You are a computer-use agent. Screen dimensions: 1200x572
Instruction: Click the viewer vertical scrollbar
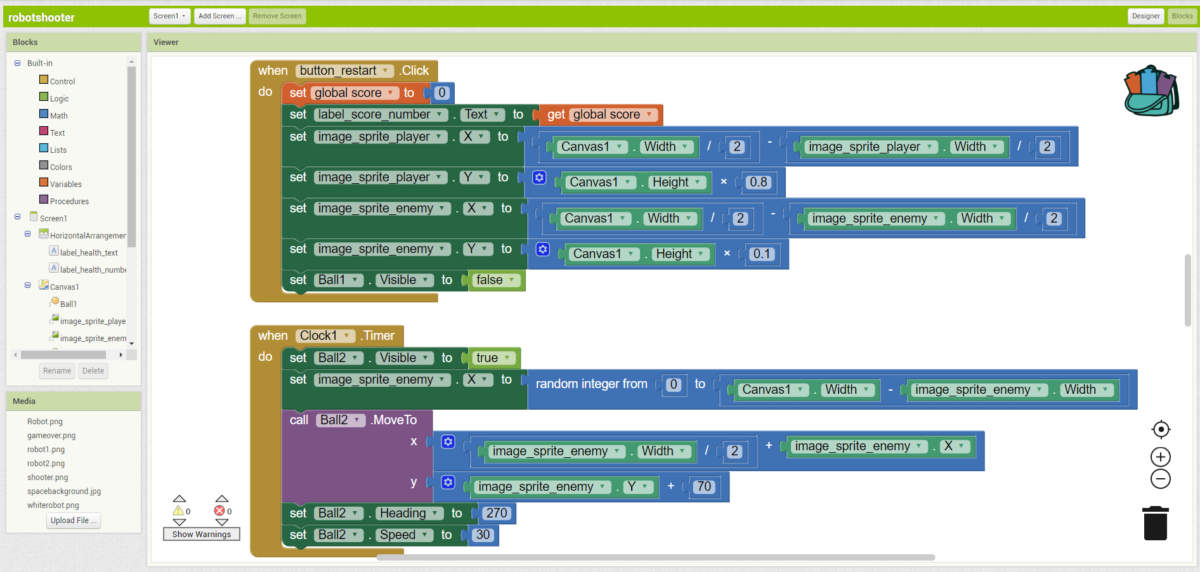[1188, 290]
